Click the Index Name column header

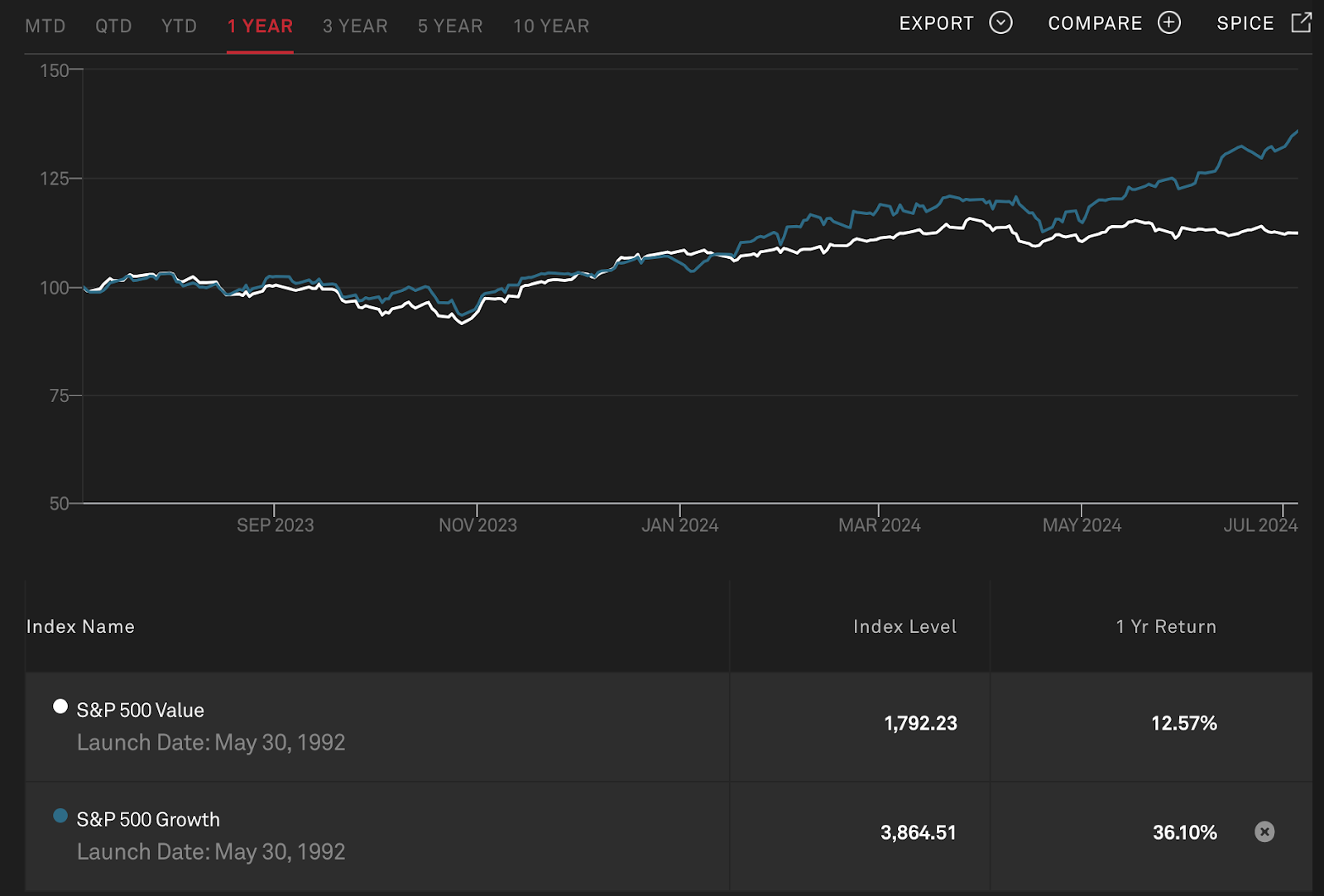tap(80, 626)
